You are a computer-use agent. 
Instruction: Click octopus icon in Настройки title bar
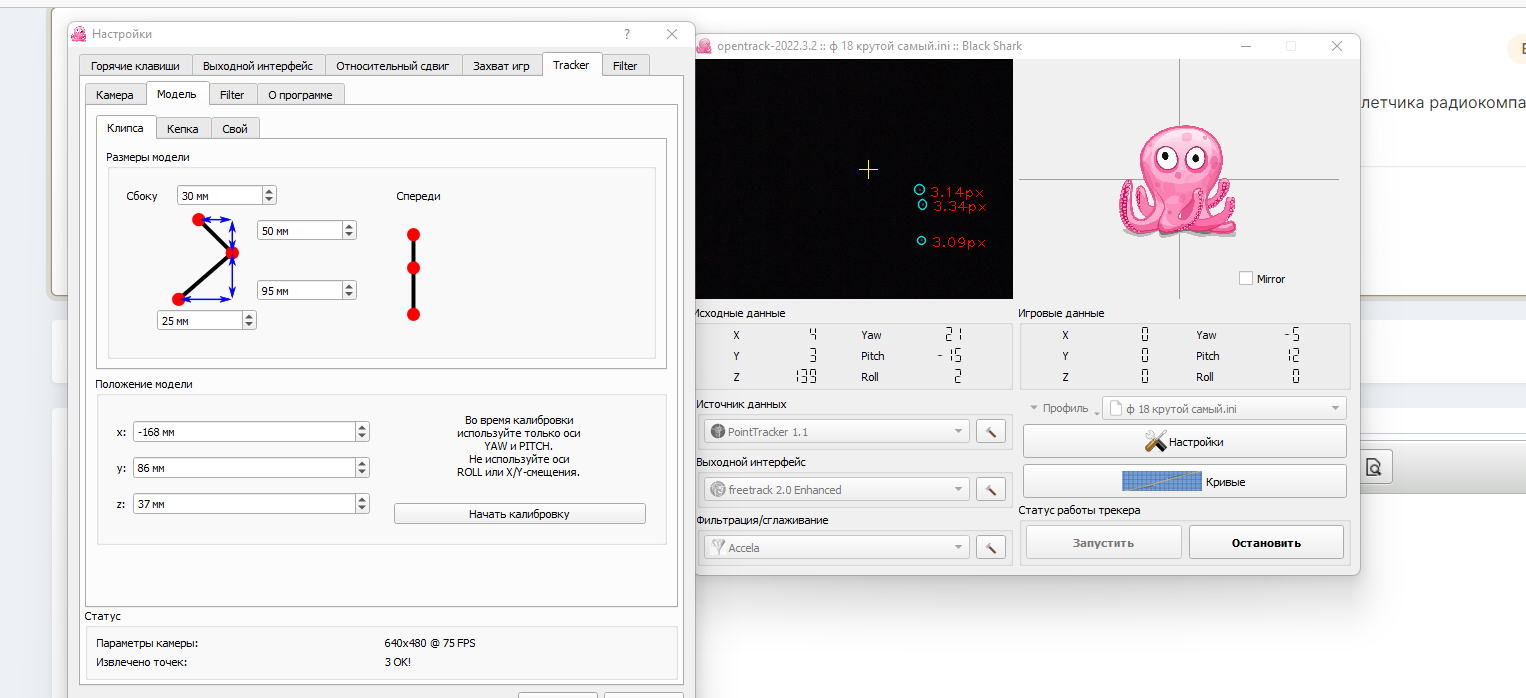tap(78, 34)
